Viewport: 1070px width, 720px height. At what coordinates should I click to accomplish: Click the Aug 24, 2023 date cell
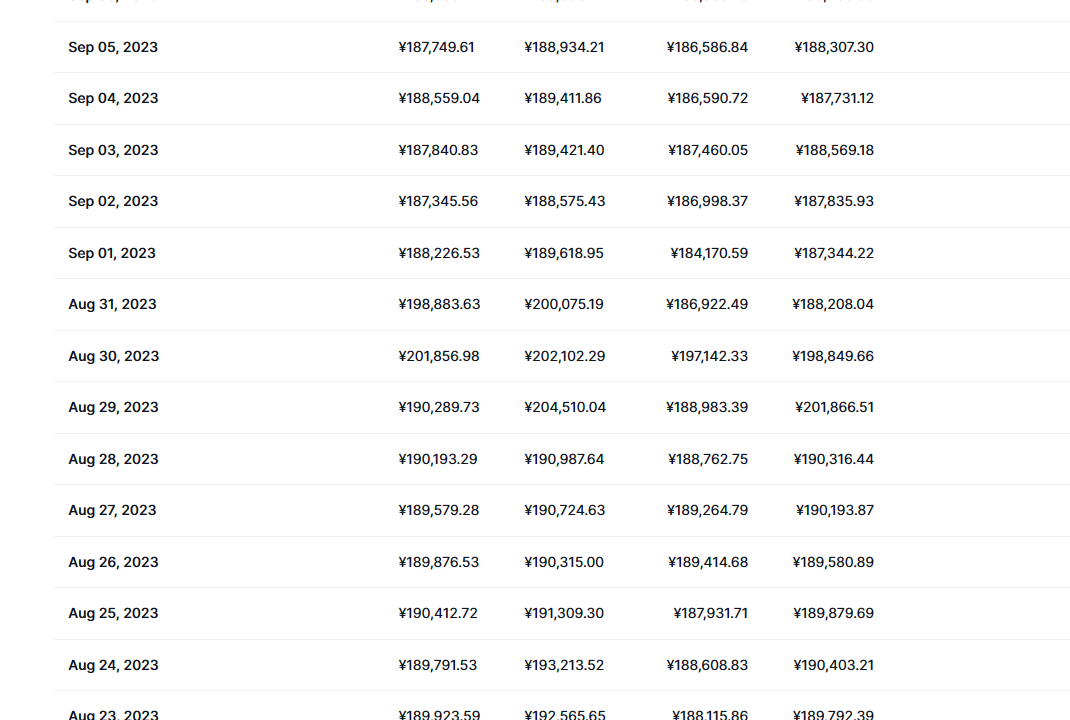(113, 665)
